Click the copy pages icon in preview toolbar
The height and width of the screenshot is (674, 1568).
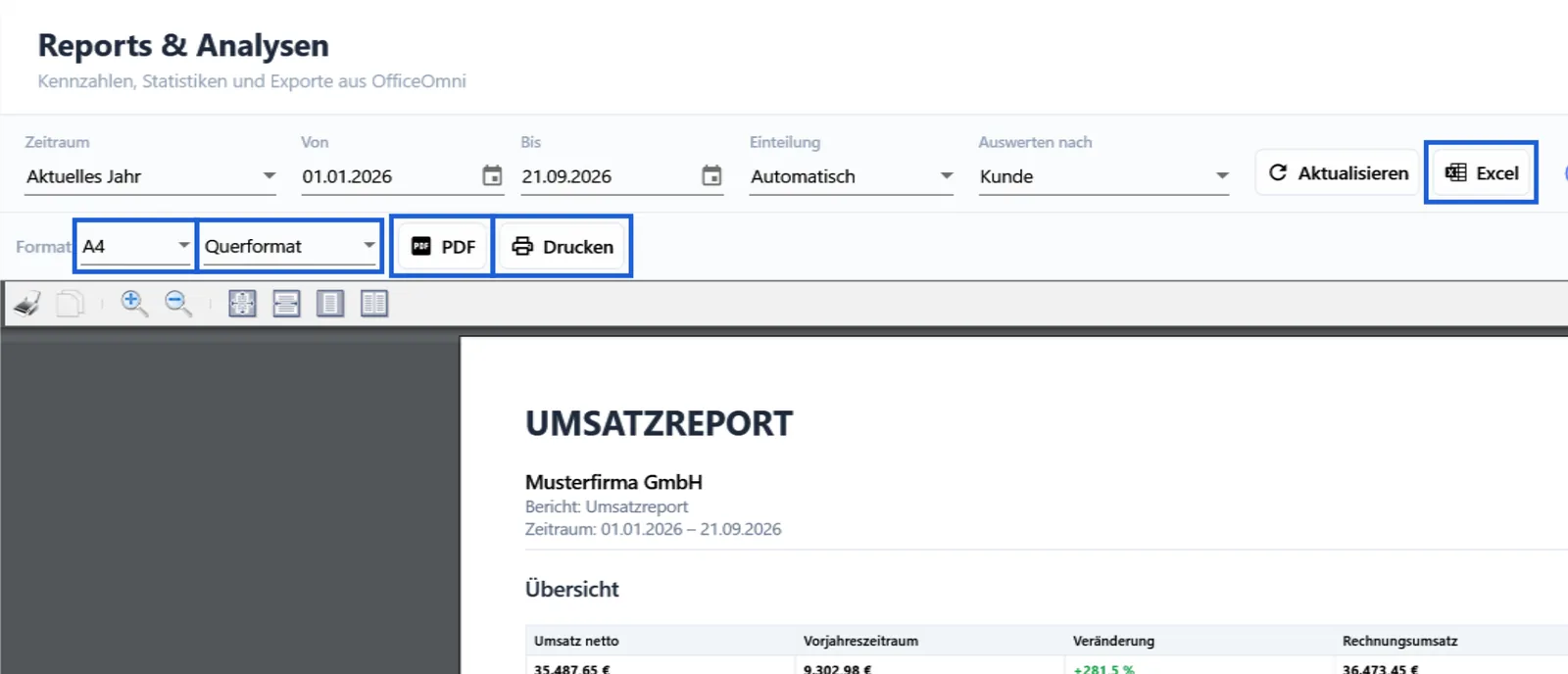(71, 305)
